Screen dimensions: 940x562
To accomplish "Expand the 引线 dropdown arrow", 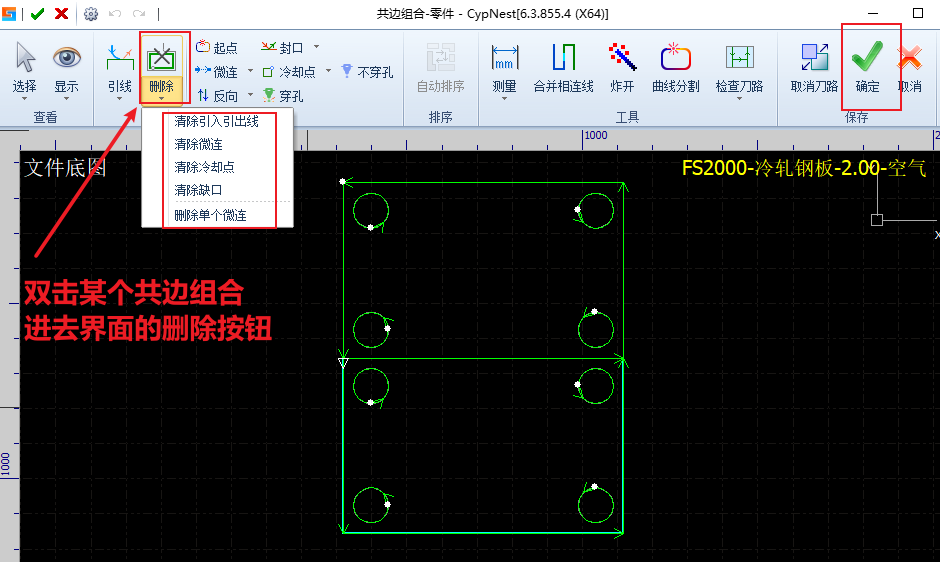I will [x=120, y=99].
